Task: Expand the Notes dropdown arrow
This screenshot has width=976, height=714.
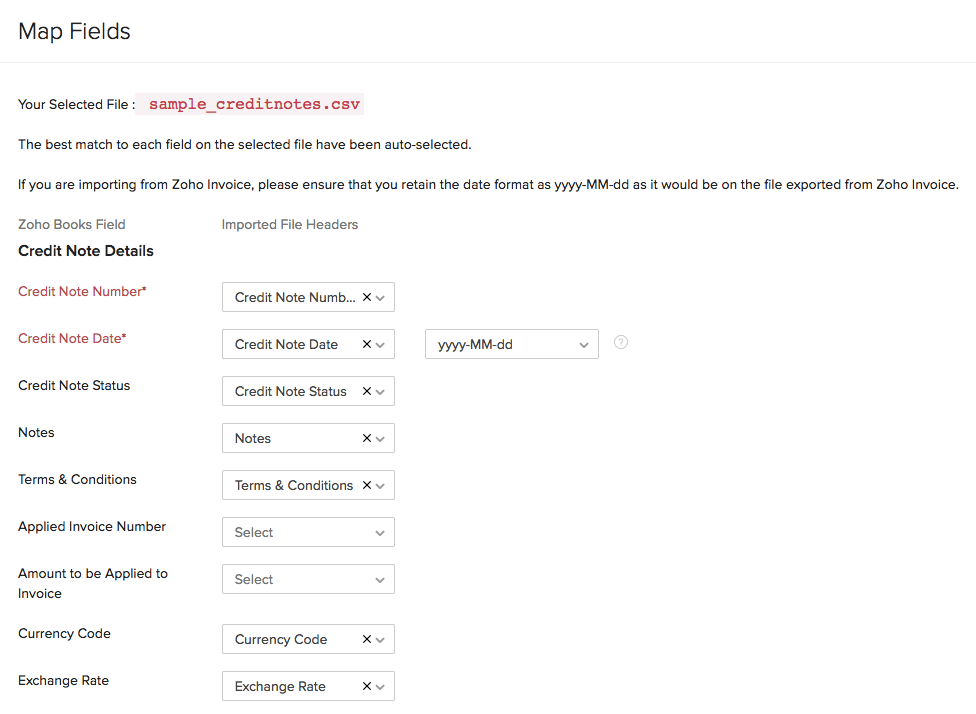Action: pos(380,439)
